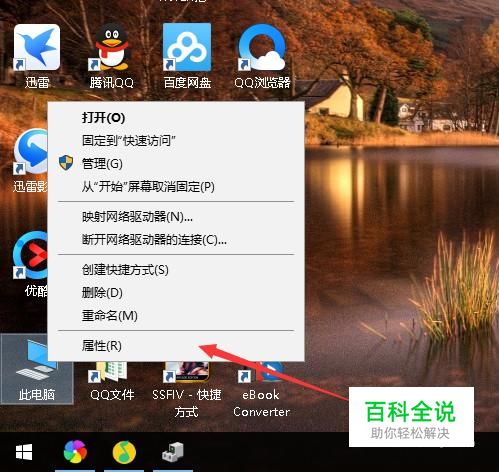Open yellow-green music taskbar app

tap(124, 452)
